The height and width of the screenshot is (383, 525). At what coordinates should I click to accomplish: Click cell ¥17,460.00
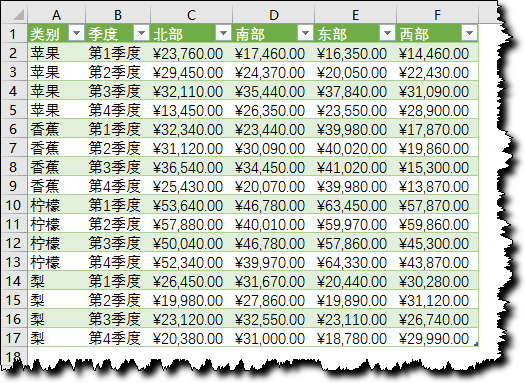273,53
